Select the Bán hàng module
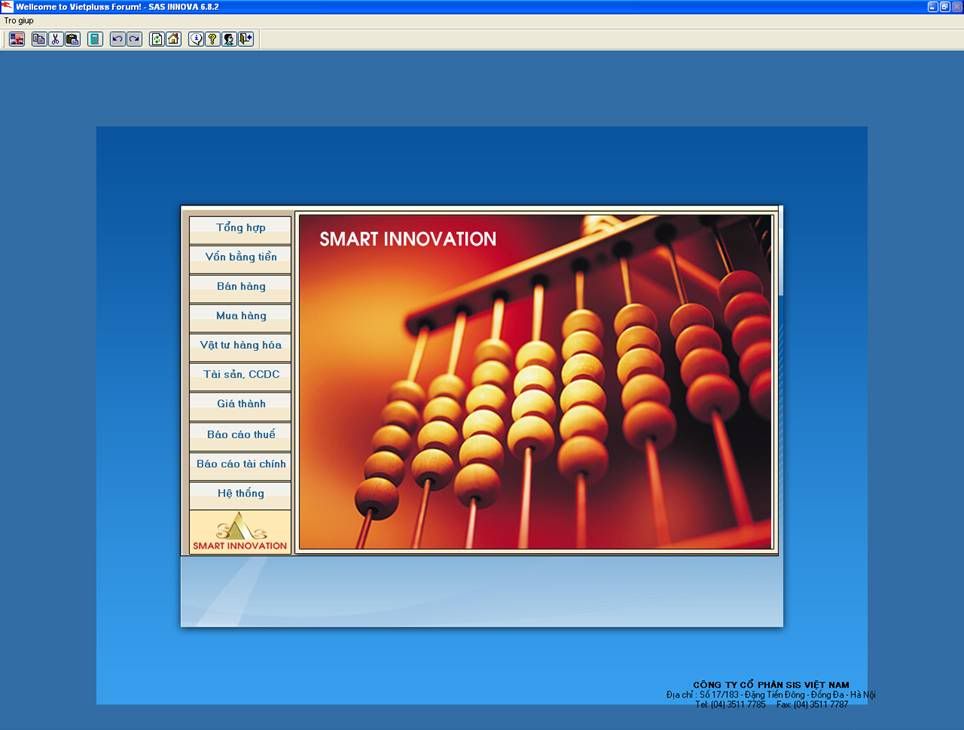The image size is (964, 730). (x=240, y=287)
